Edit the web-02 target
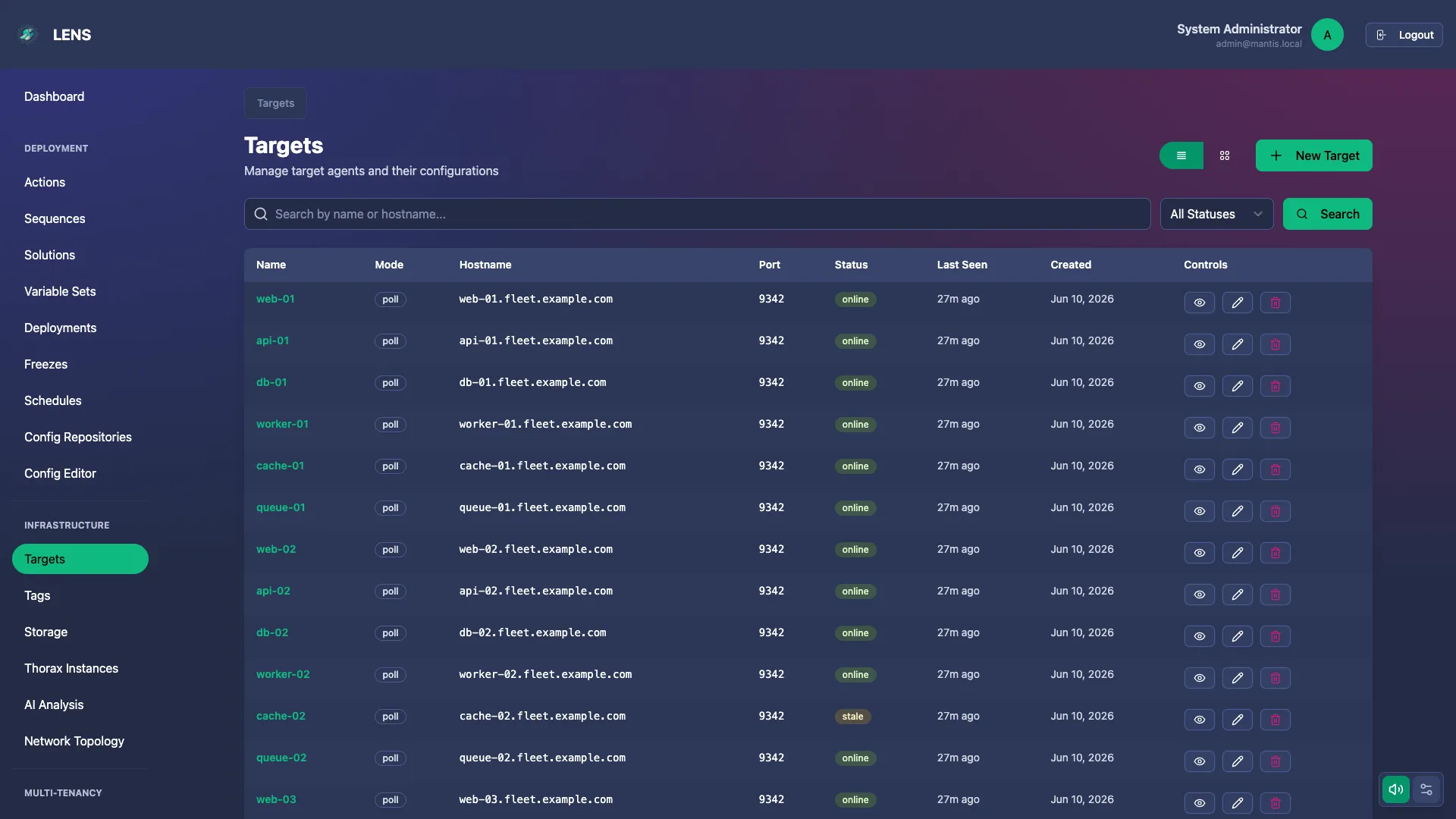1456x819 pixels. [1238, 553]
